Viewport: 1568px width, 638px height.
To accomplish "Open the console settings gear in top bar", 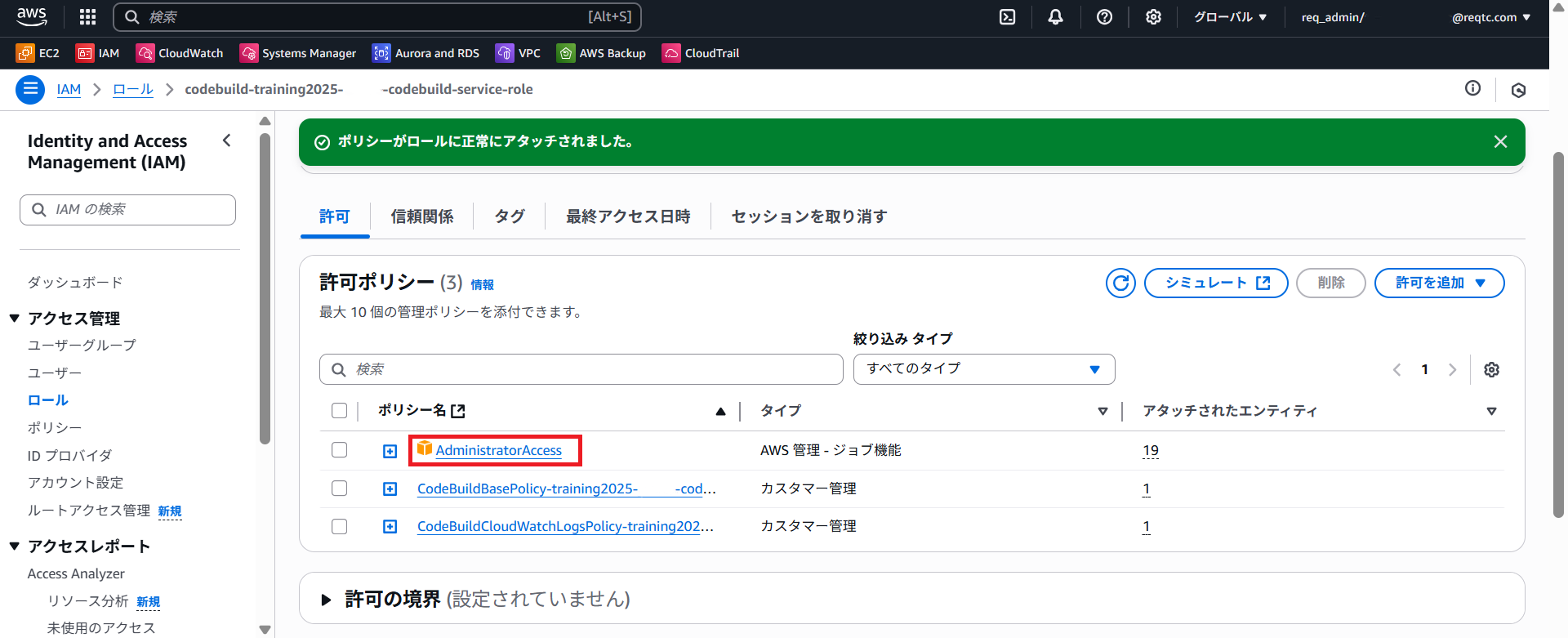I will tap(1153, 17).
